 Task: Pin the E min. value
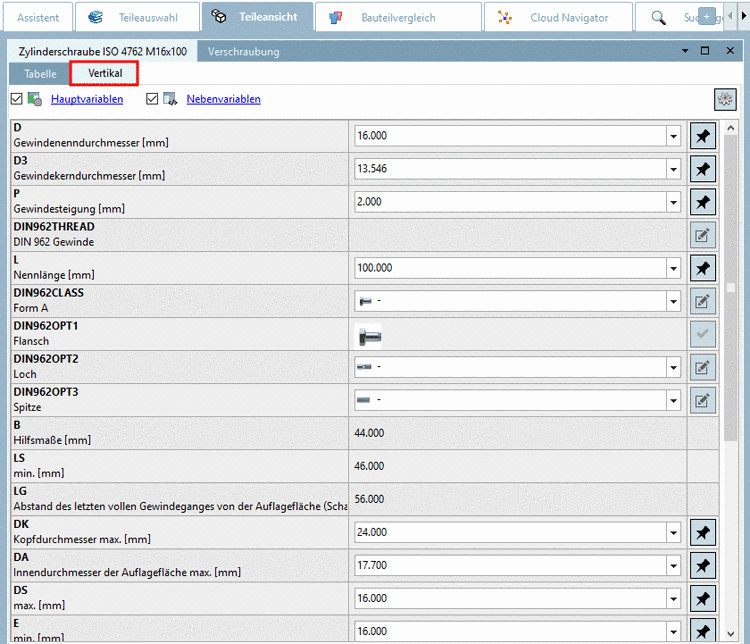coord(703,631)
